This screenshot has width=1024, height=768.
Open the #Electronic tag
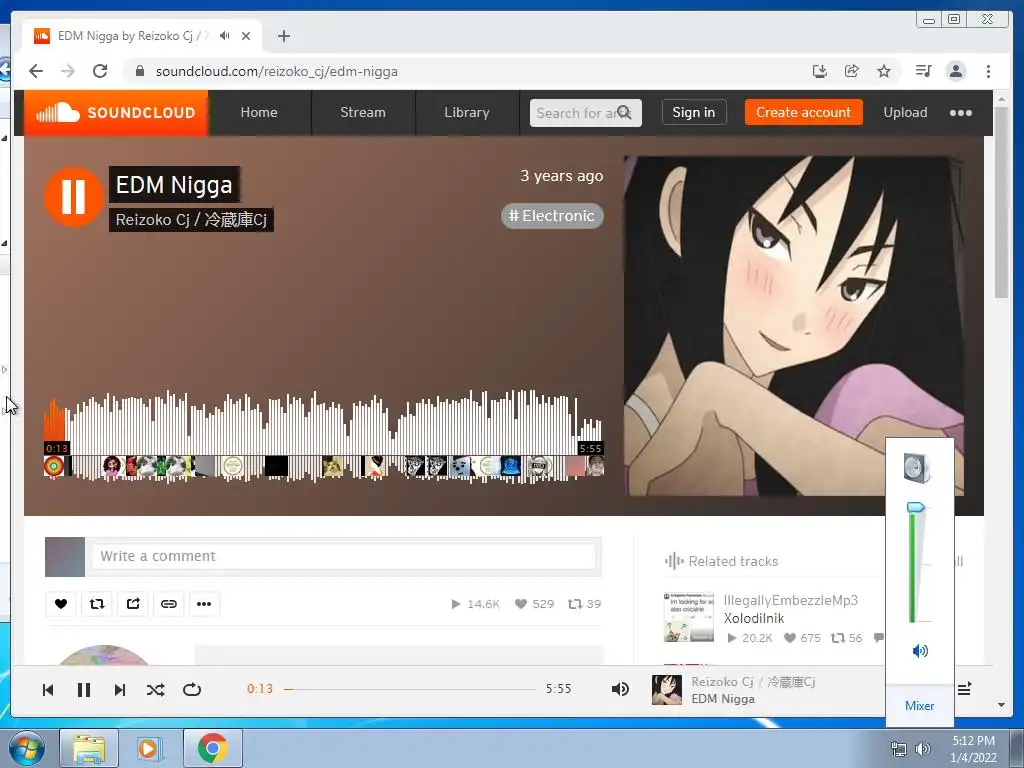coord(552,216)
